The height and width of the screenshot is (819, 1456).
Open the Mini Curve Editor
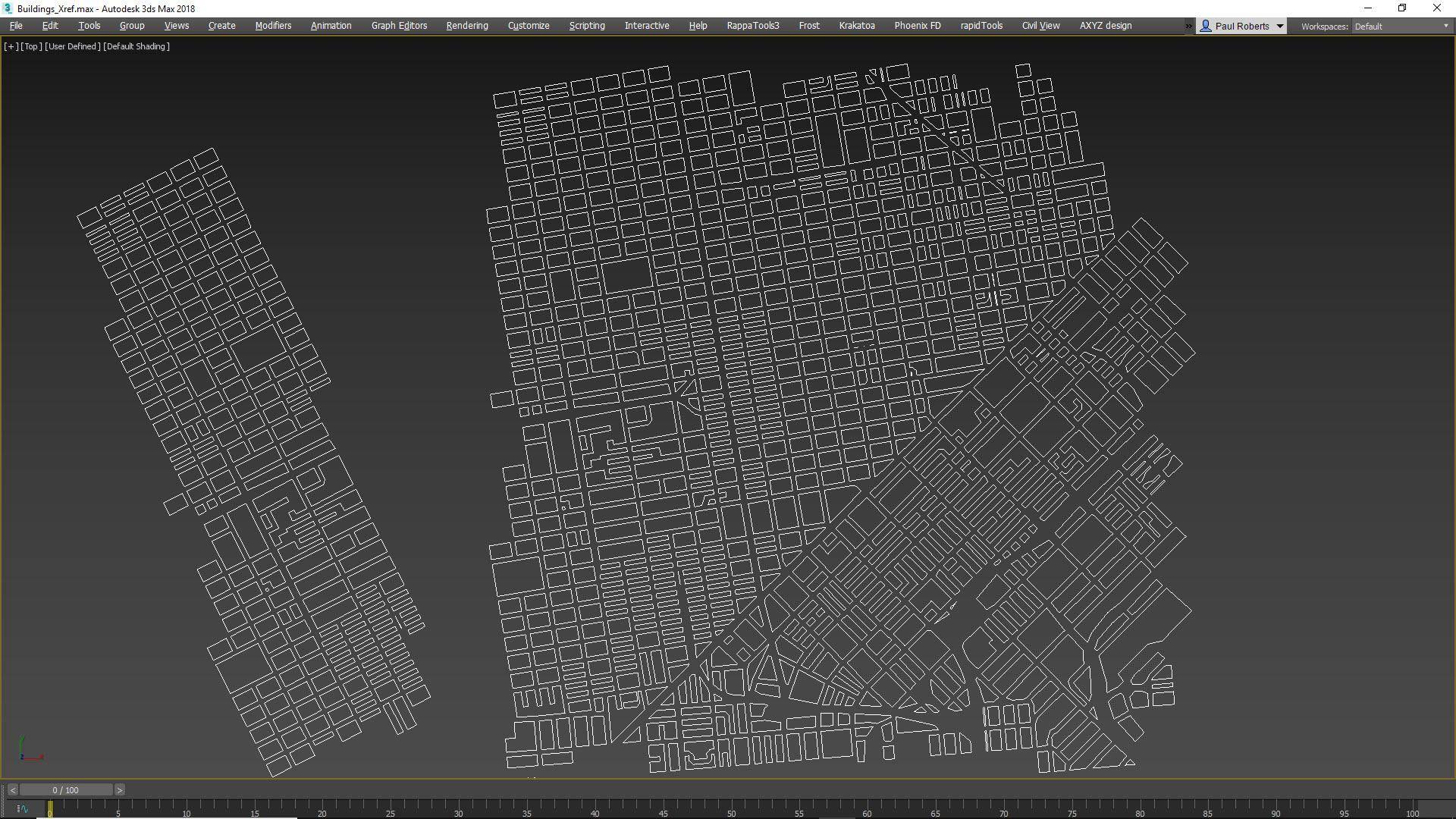23,809
